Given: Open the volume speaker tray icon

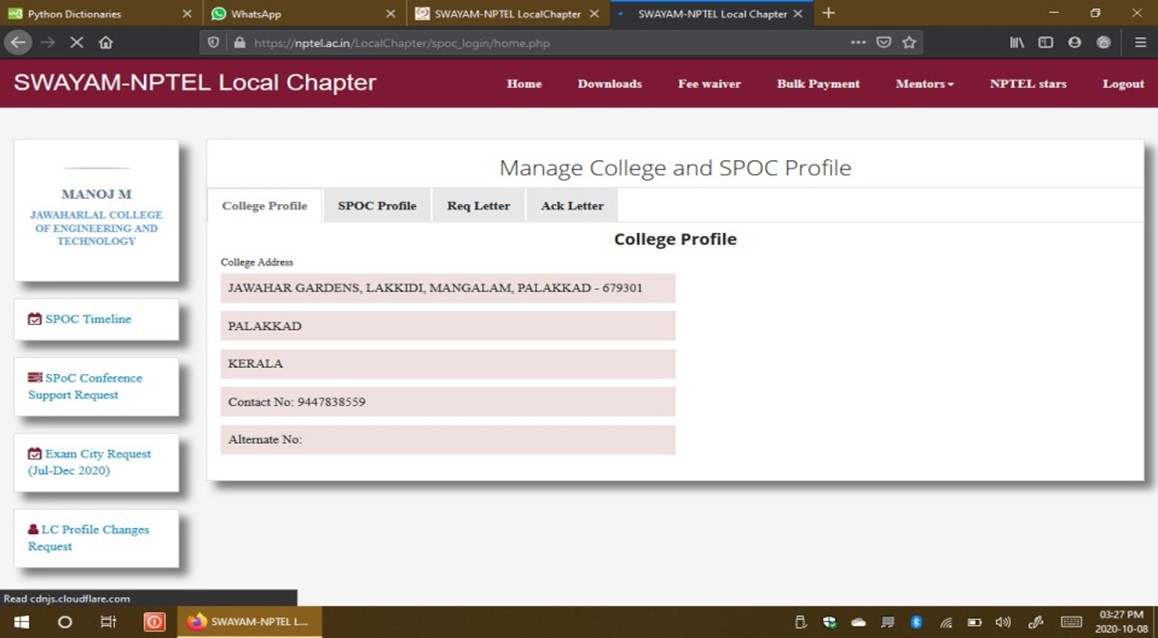Looking at the screenshot, I should (x=1003, y=622).
